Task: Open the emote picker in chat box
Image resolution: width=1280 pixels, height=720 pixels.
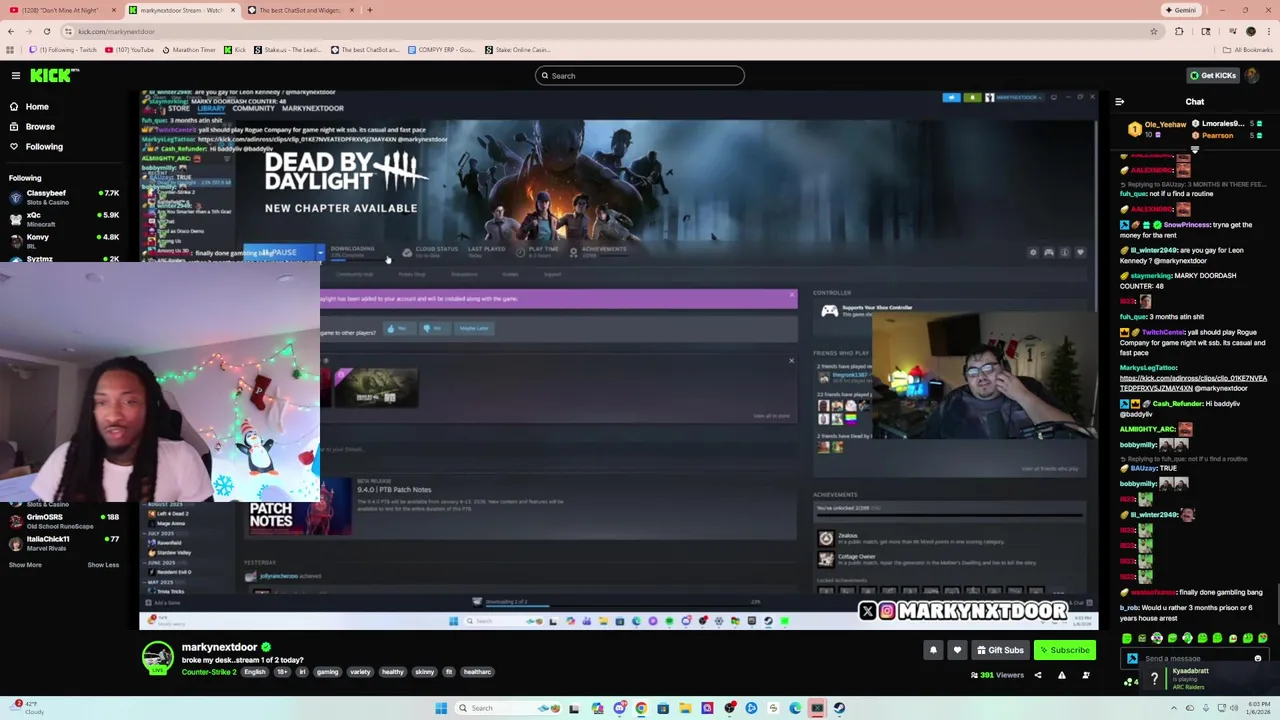Action: click(x=1258, y=659)
